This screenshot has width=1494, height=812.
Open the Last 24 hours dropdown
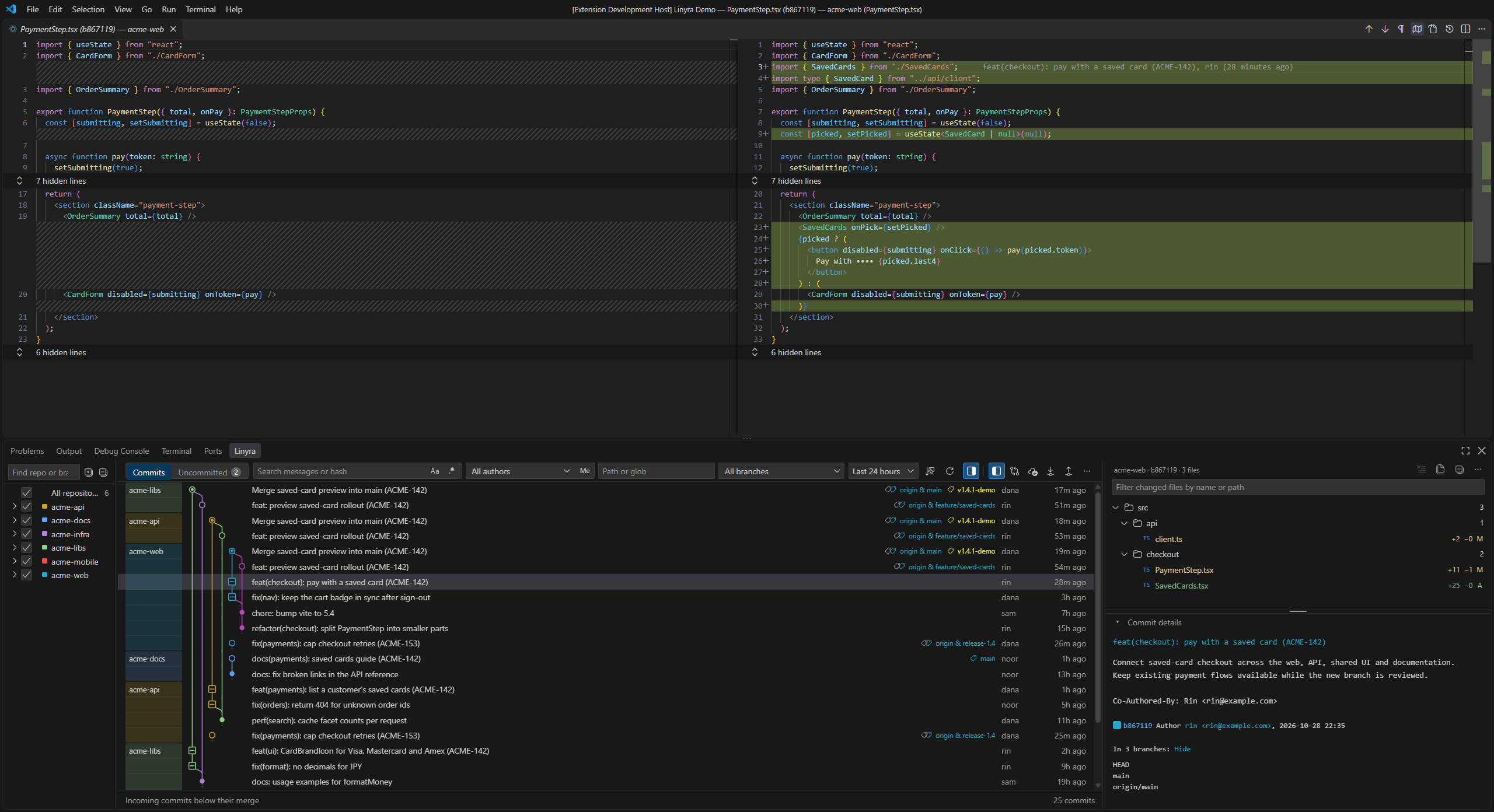(883, 471)
